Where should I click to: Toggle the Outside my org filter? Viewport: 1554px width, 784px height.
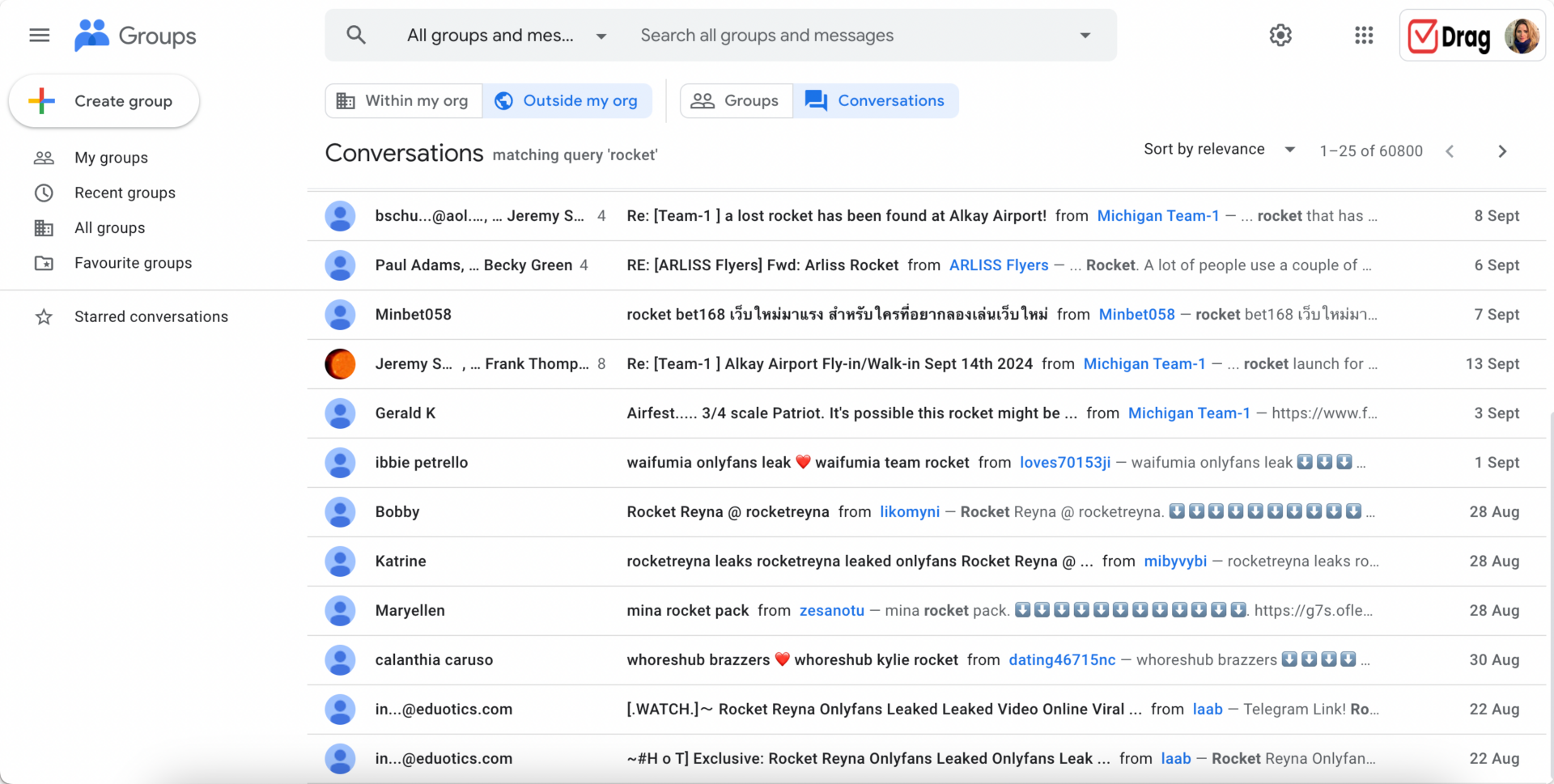[x=567, y=101]
